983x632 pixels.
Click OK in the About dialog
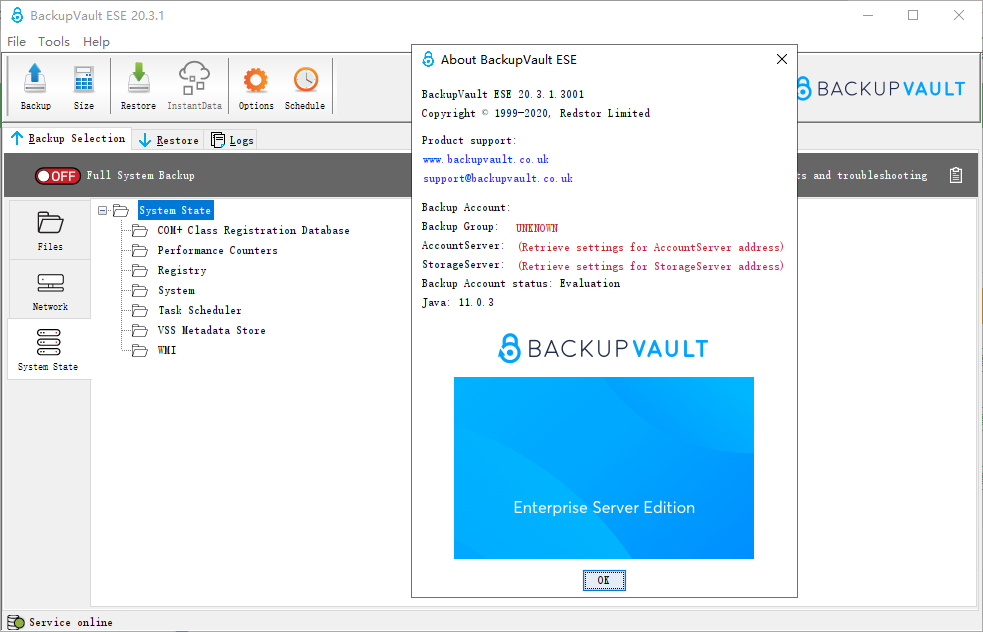pos(604,580)
